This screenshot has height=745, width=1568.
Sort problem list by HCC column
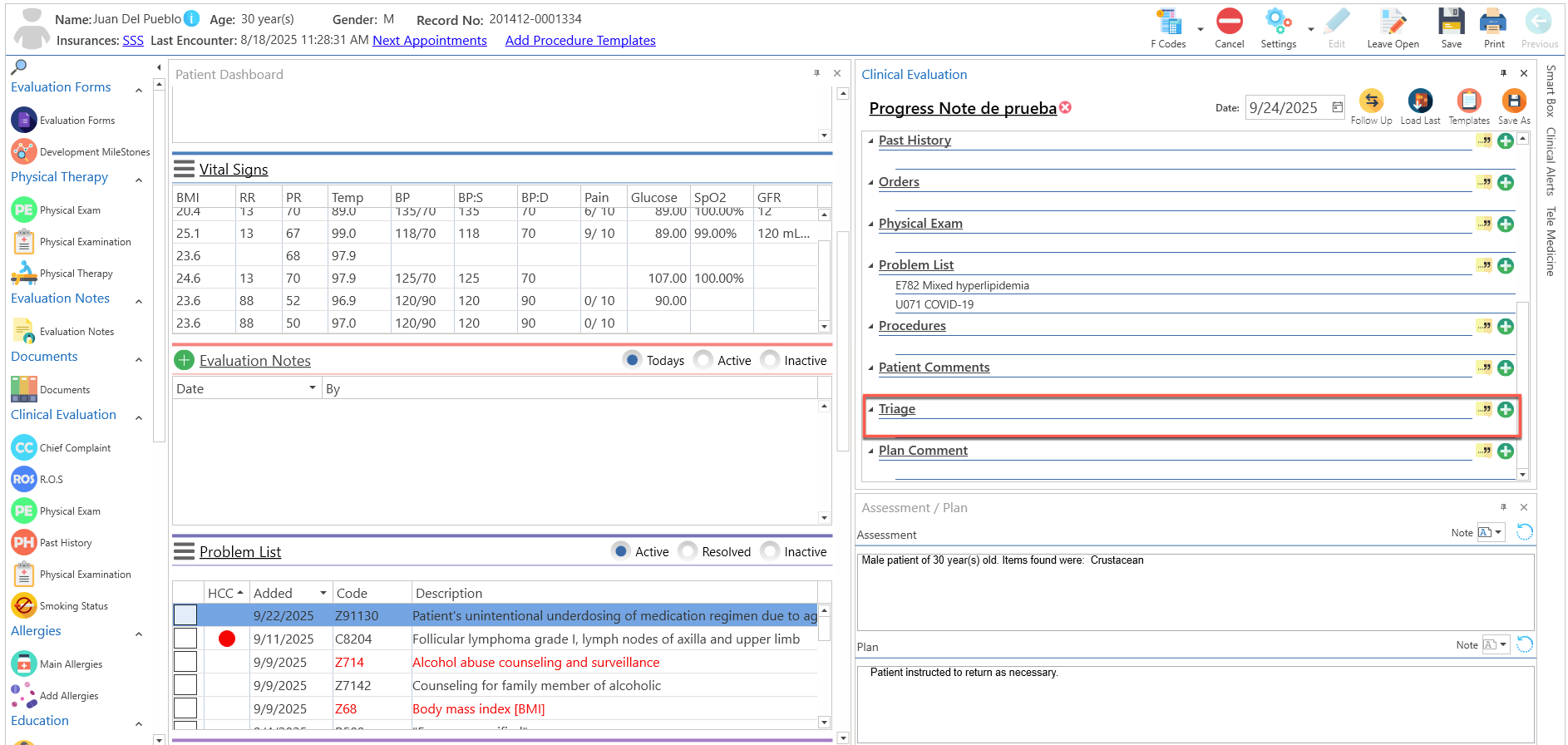tap(225, 593)
